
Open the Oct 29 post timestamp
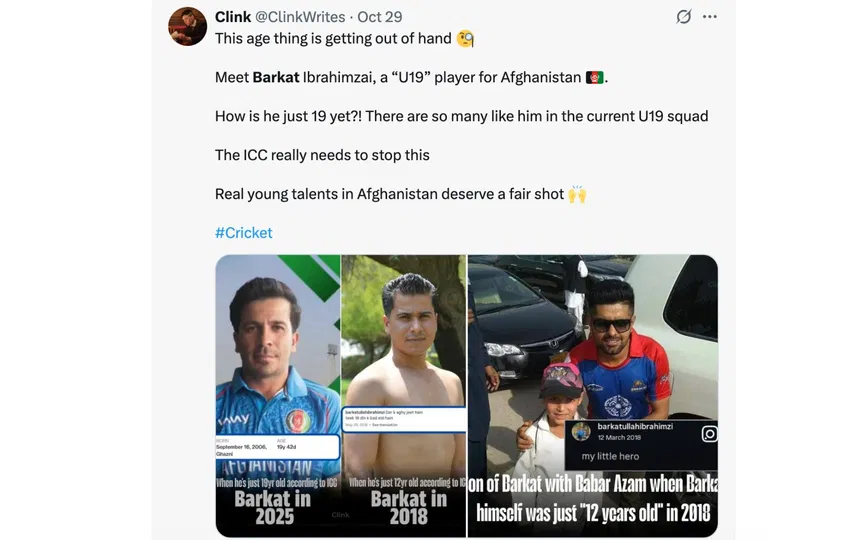click(x=380, y=17)
